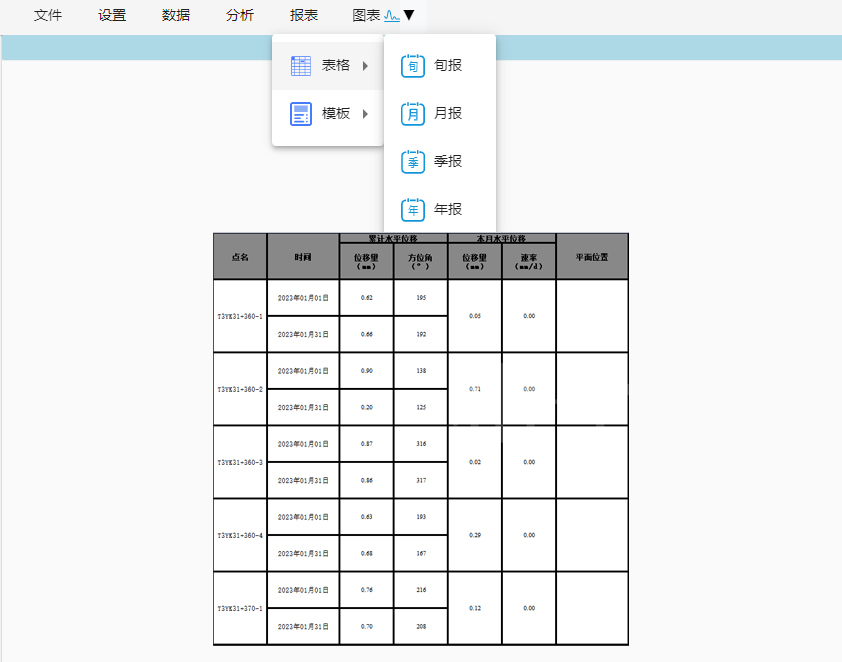
Task: Click the 模板 template icon
Action: click(x=301, y=114)
